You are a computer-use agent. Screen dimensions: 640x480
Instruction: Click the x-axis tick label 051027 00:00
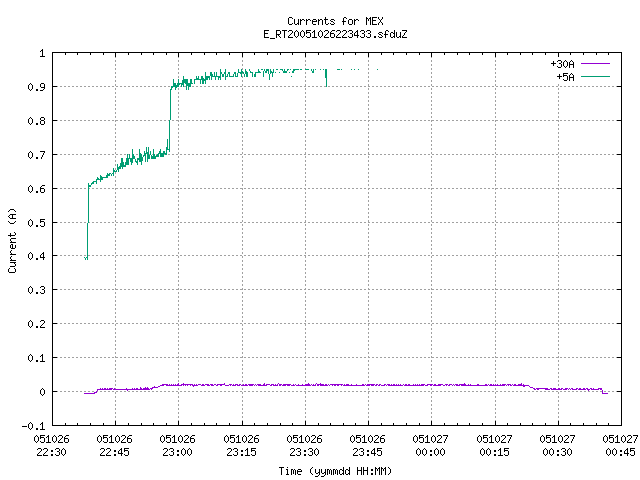point(431,446)
